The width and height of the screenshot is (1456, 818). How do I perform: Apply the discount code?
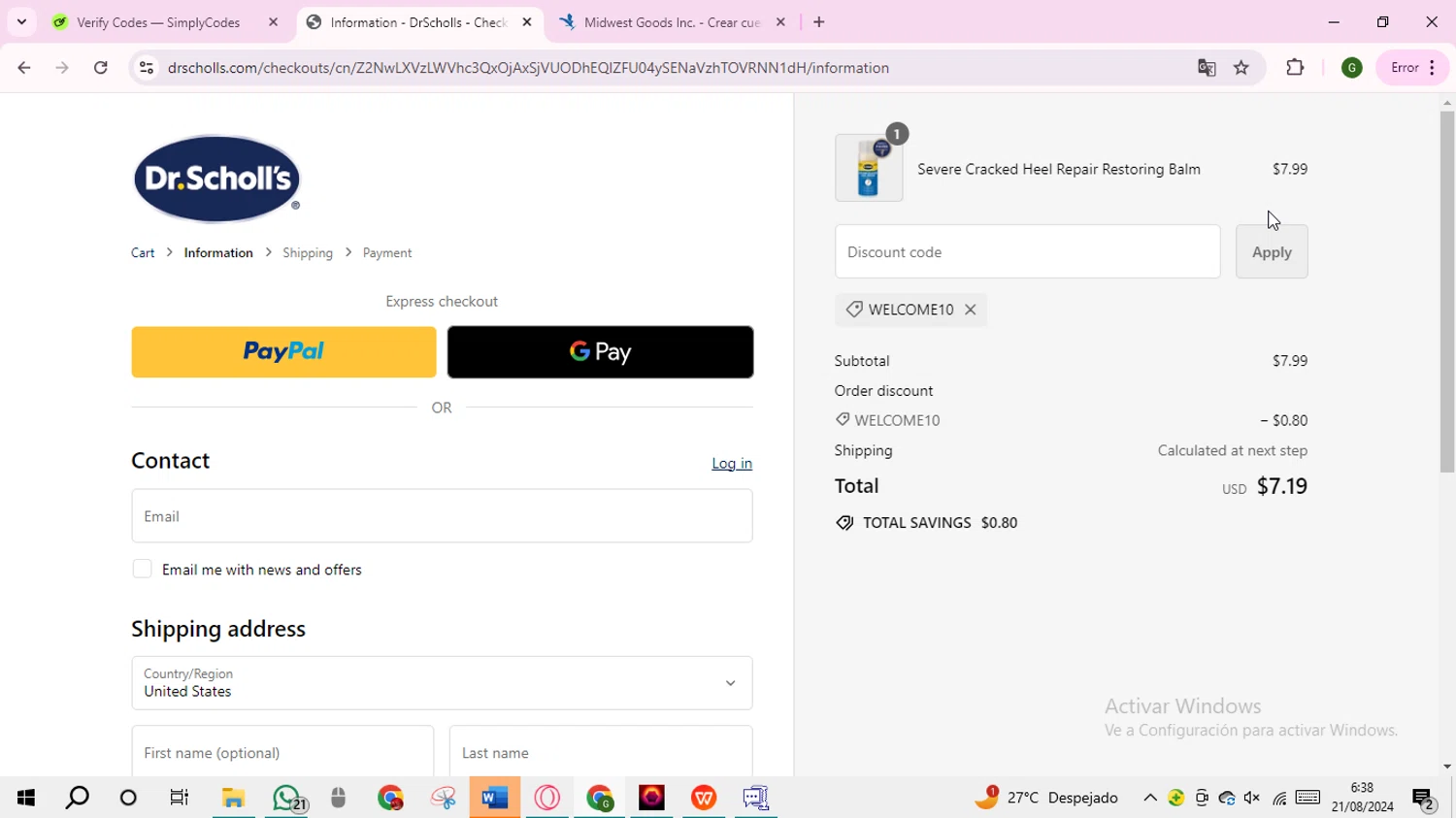[1272, 252]
